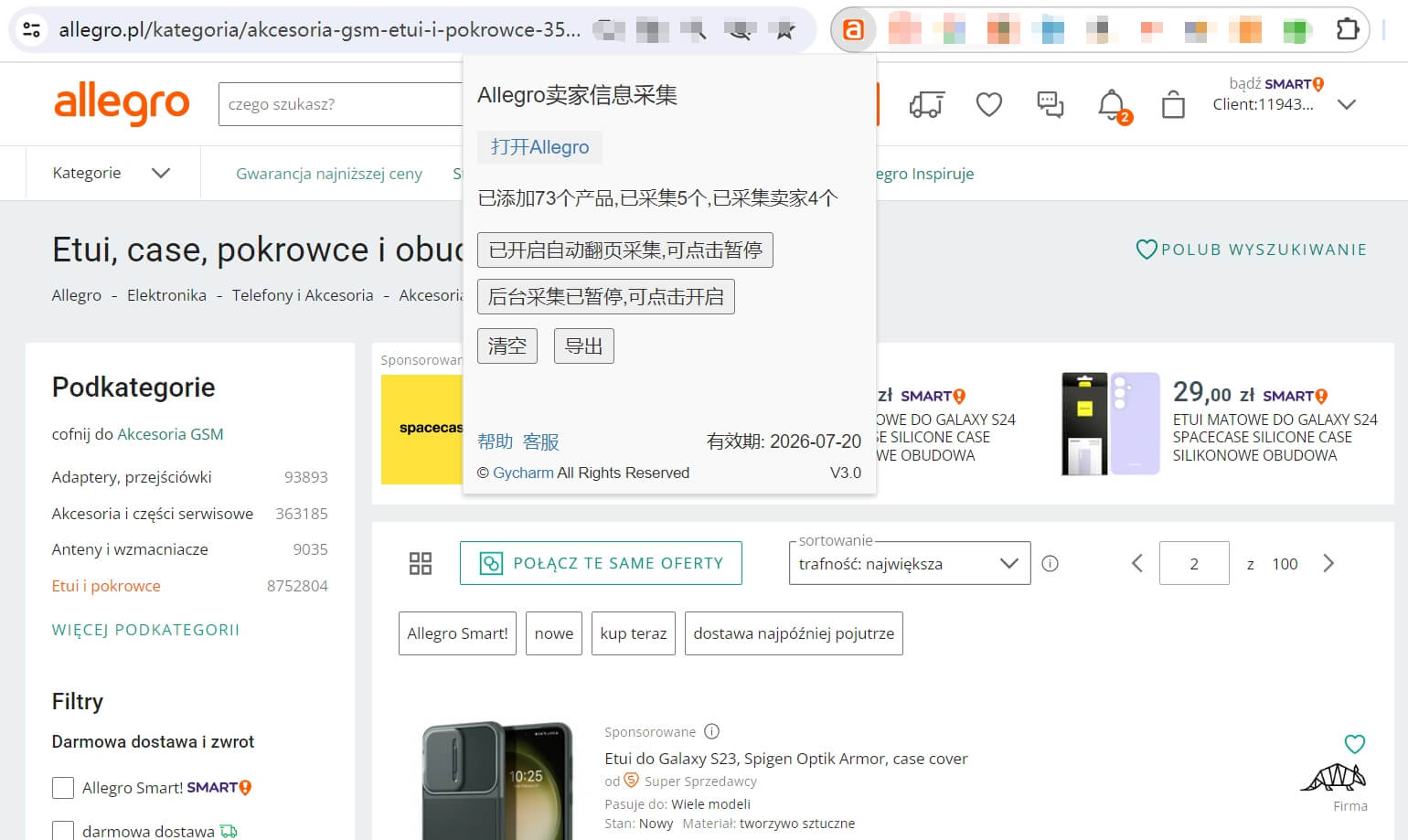Open the browser extensions puzzle icon
The height and width of the screenshot is (840, 1408).
click(1347, 30)
